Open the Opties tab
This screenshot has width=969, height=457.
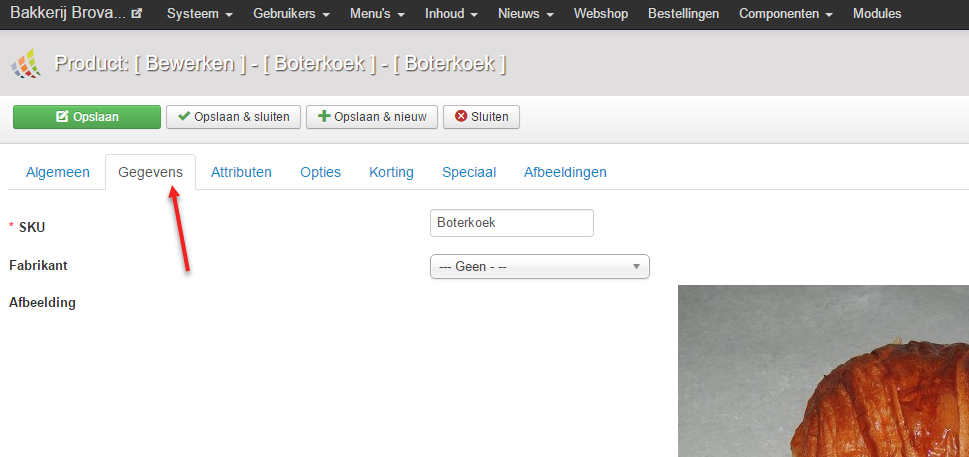pos(320,172)
